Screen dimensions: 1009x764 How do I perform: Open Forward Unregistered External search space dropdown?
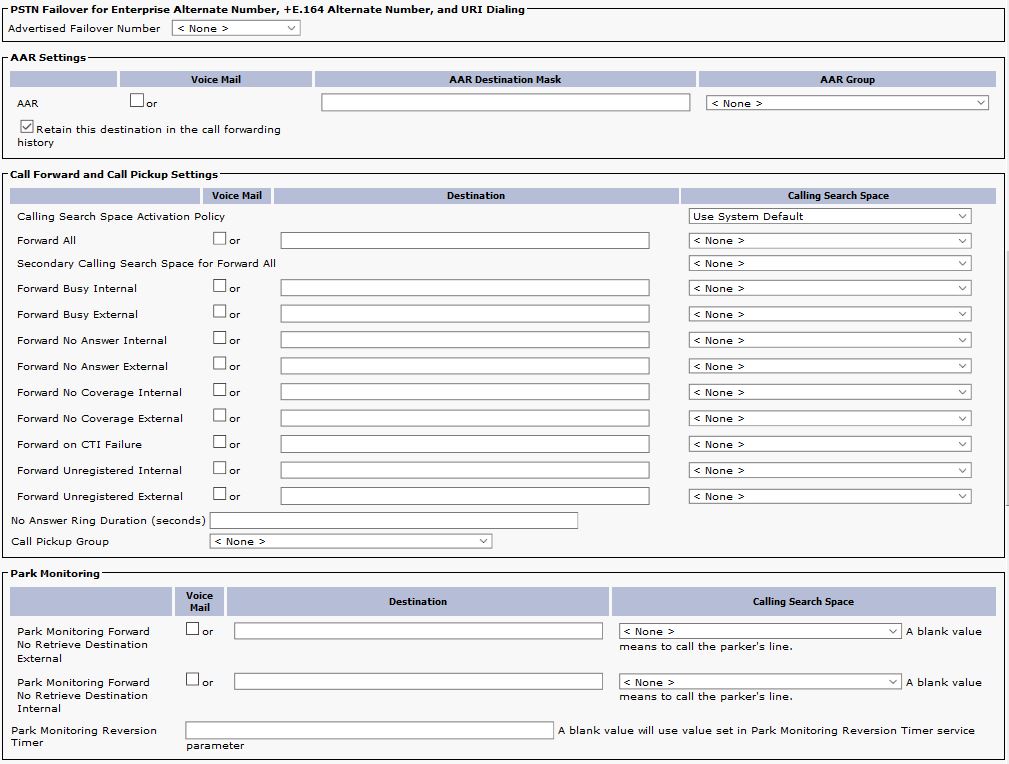[829, 497]
